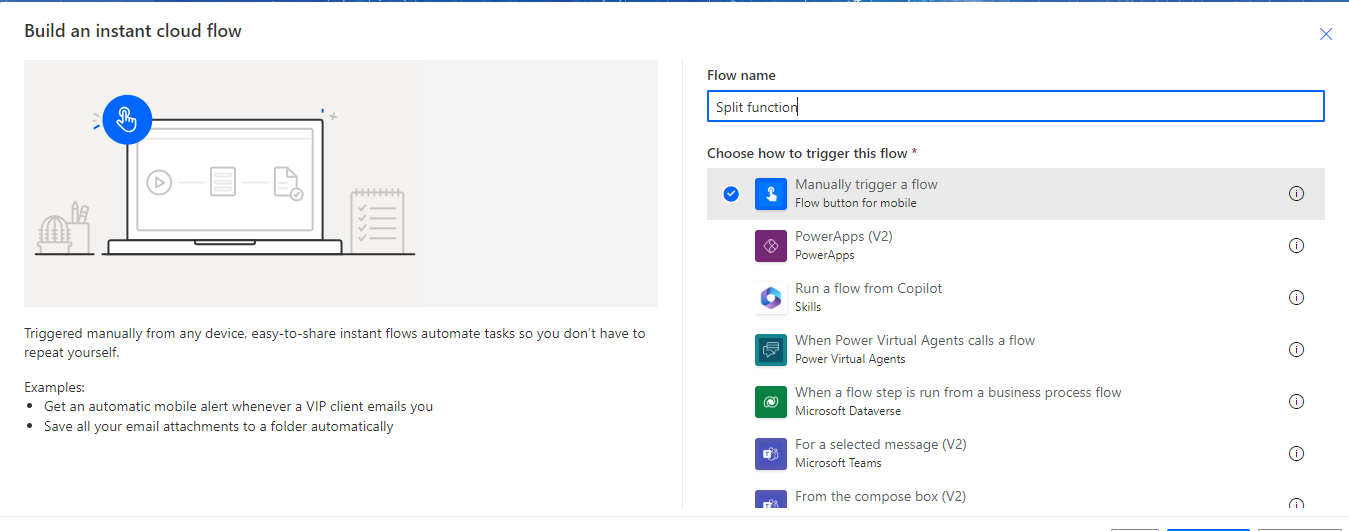1349x531 pixels.
Task: Click the Build an instant cloud flow heading
Action: coord(133,31)
